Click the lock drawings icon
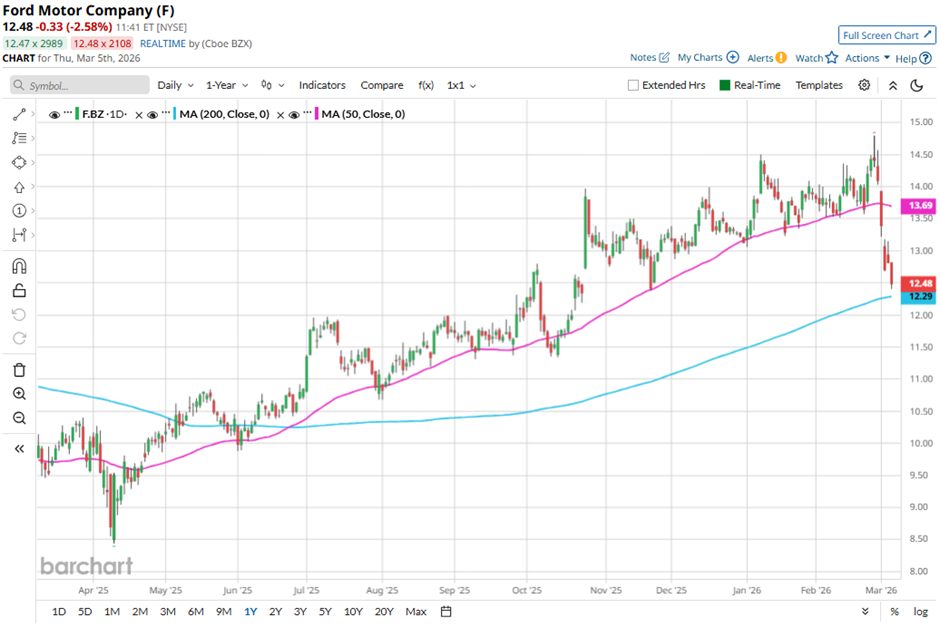This screenshot has height=627, width=940. pos(19,291)
